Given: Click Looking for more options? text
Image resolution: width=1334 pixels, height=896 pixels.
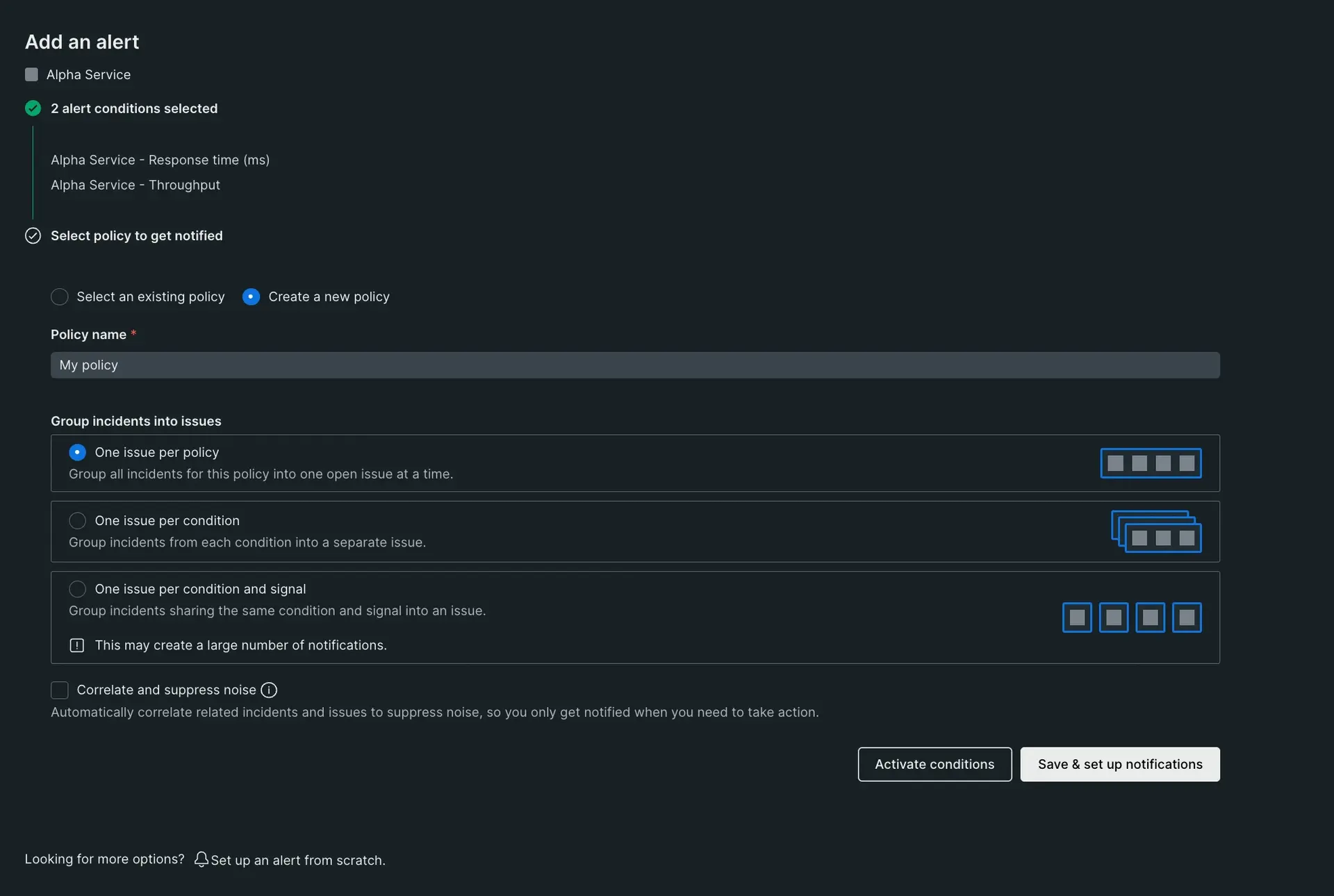Looking at the screenshot, I should pos(105,859).
